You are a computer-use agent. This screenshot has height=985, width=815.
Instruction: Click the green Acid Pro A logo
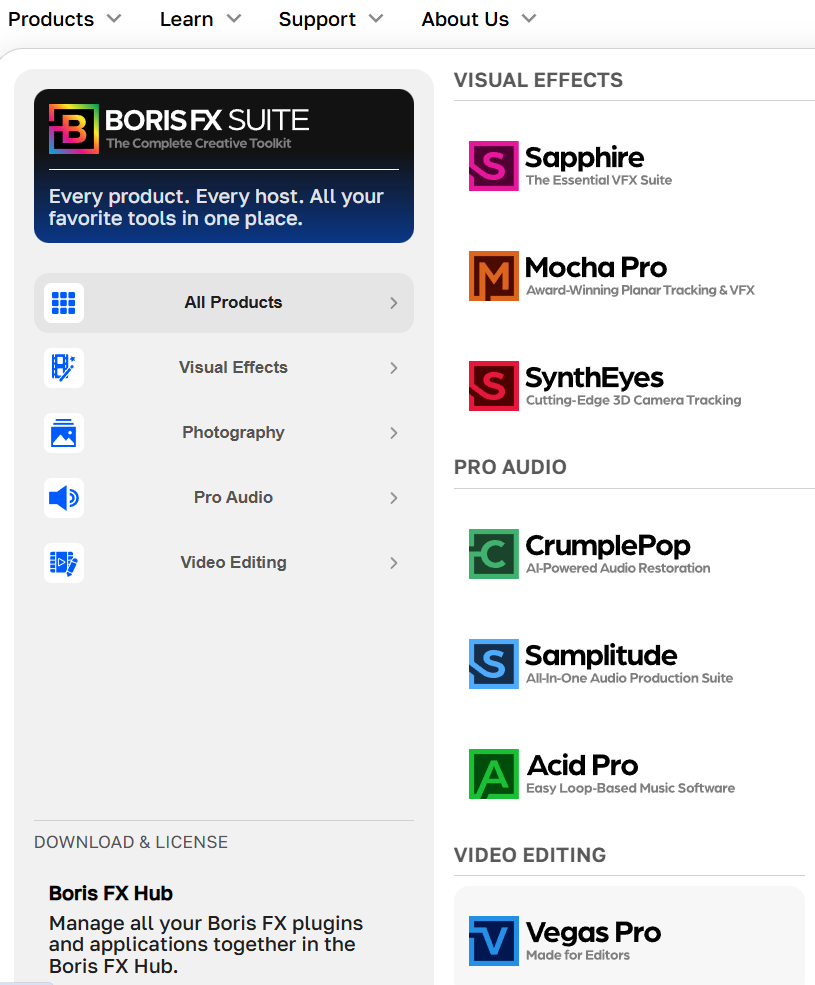coord(494,774)
